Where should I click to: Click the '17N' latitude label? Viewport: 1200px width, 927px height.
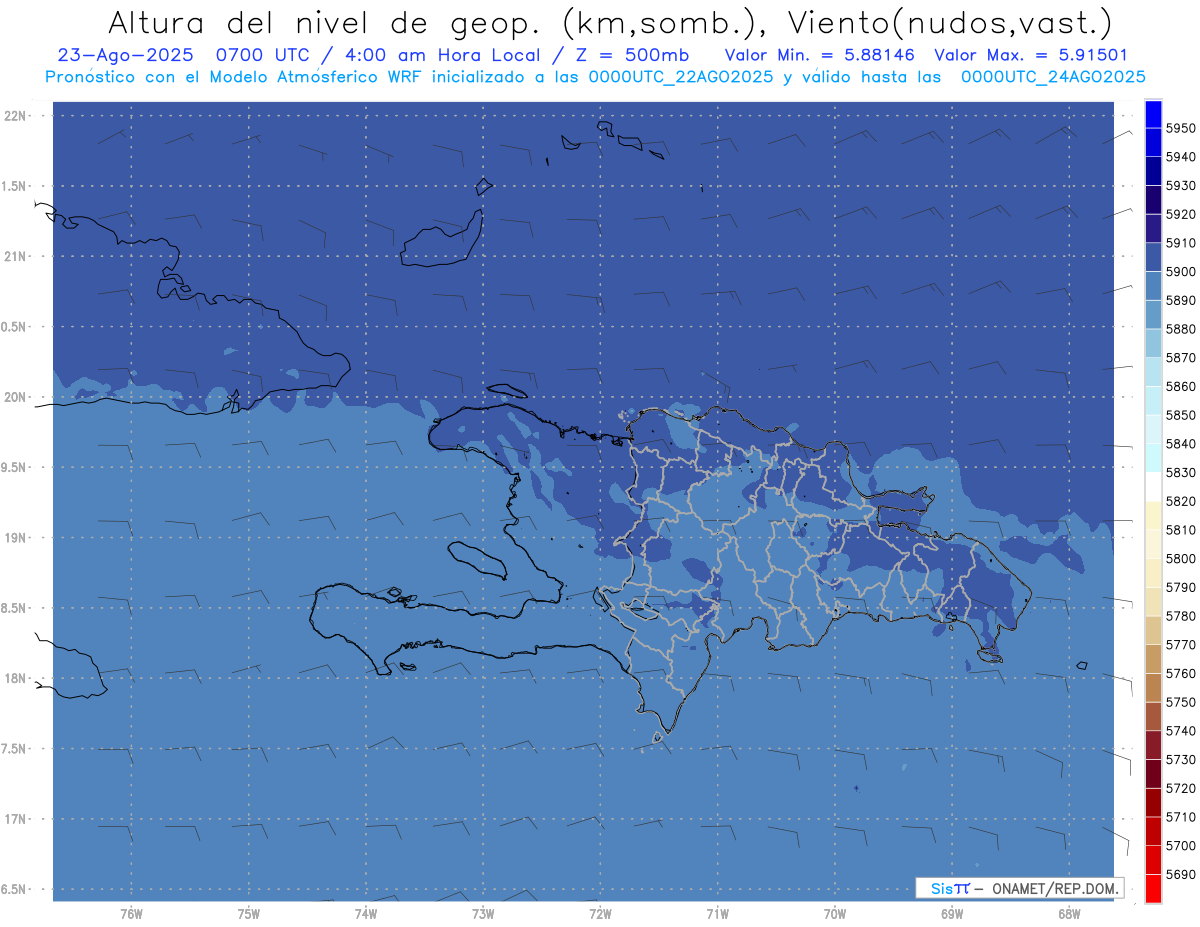coord(15,819)
